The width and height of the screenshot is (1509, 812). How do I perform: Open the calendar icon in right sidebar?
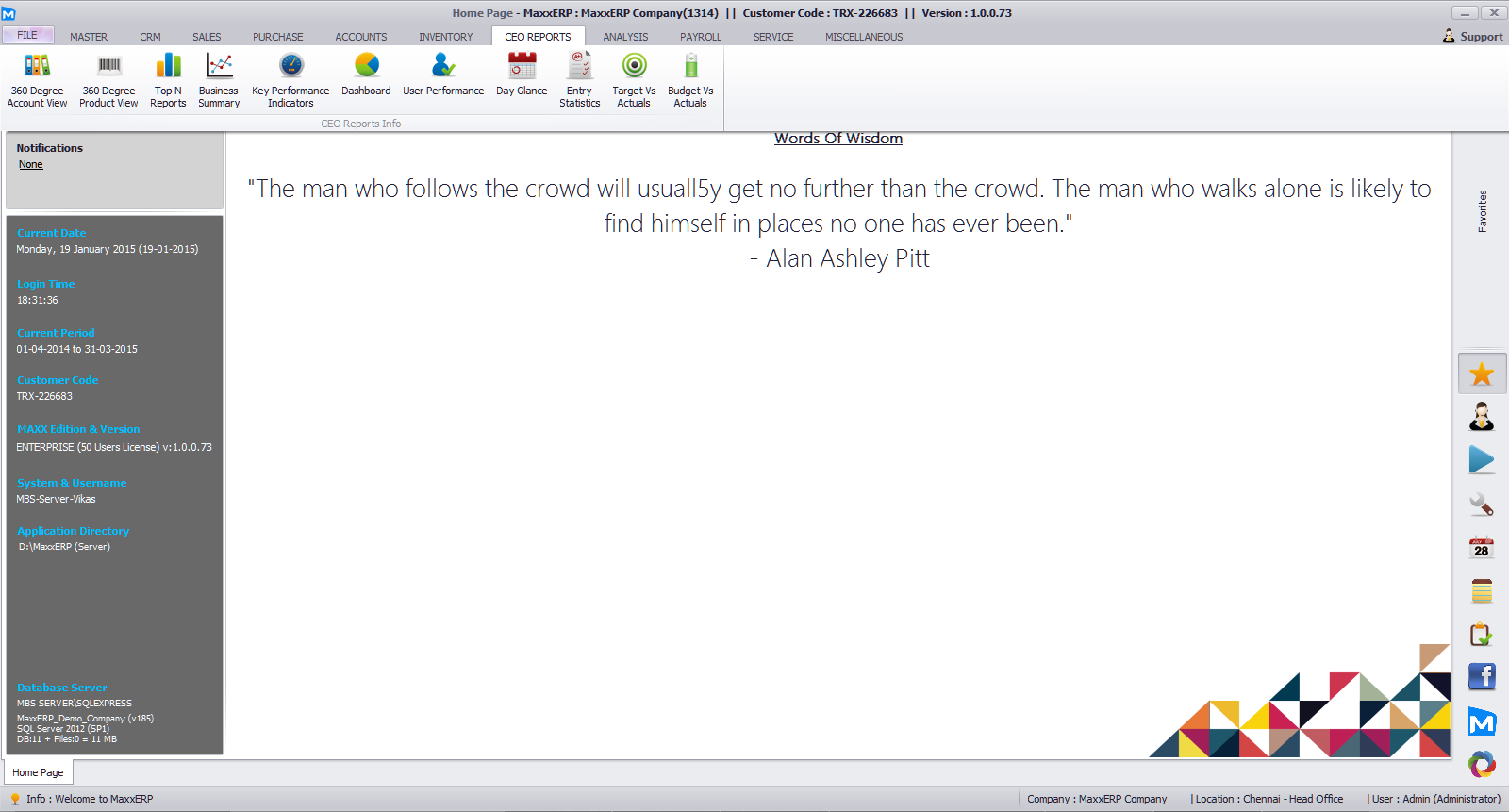click(x=1482, y=548)
